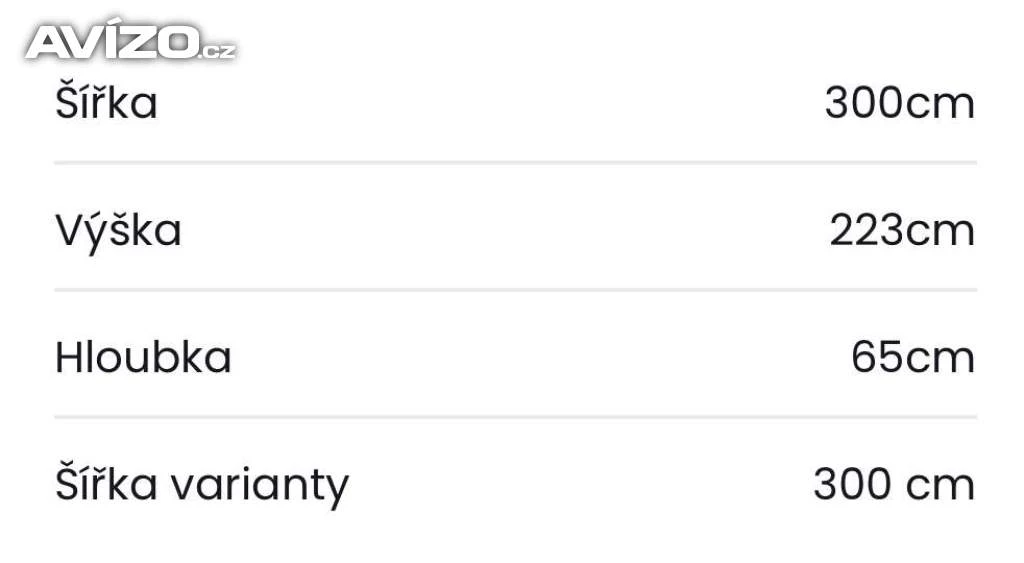This screenshot has height=563, width=1024.
Task: Select the top Šířka label
Action: (106, 101)
